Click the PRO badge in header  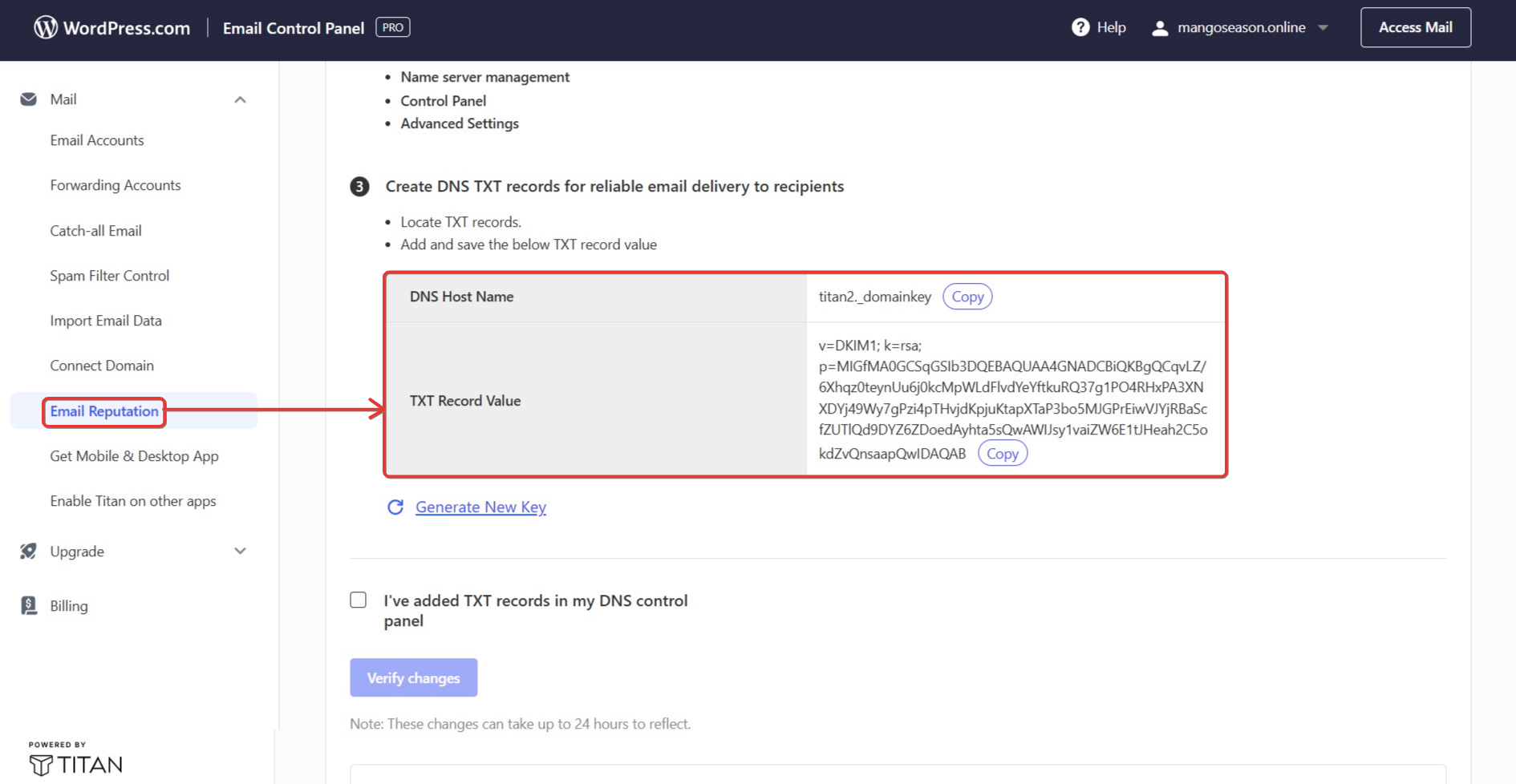(393, 27)
